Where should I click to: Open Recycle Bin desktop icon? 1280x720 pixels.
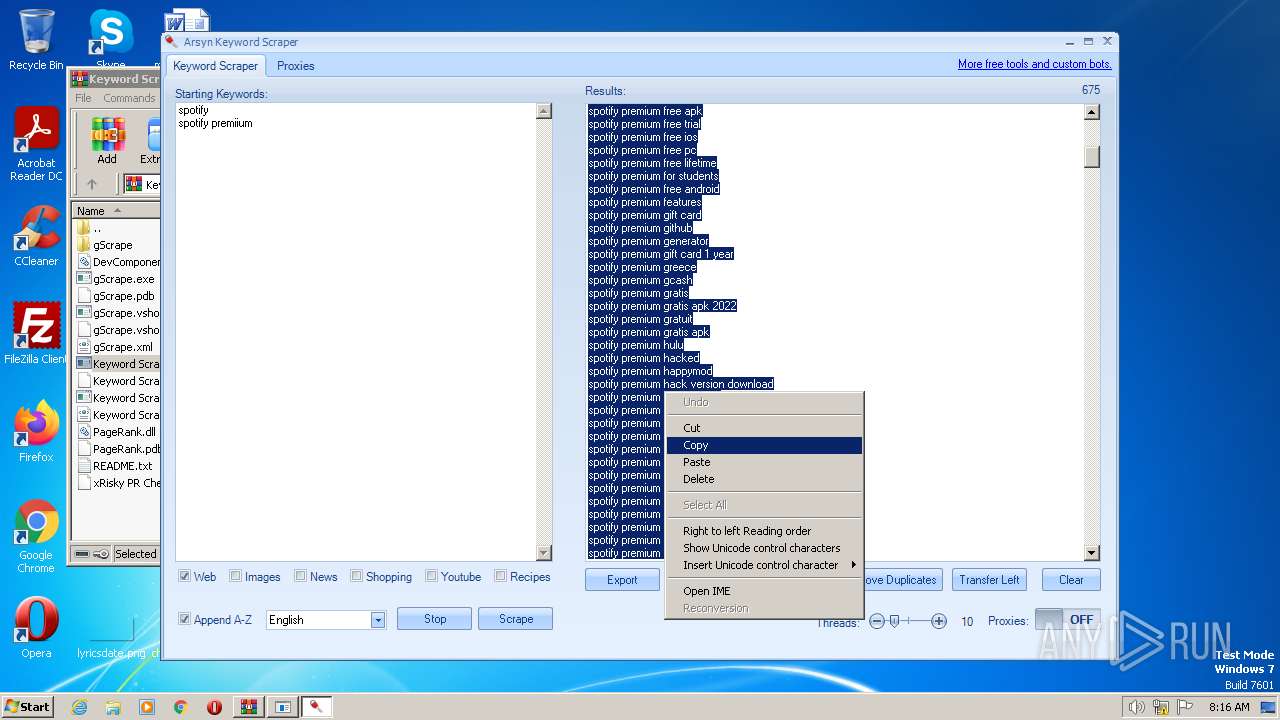click(36, 40)
